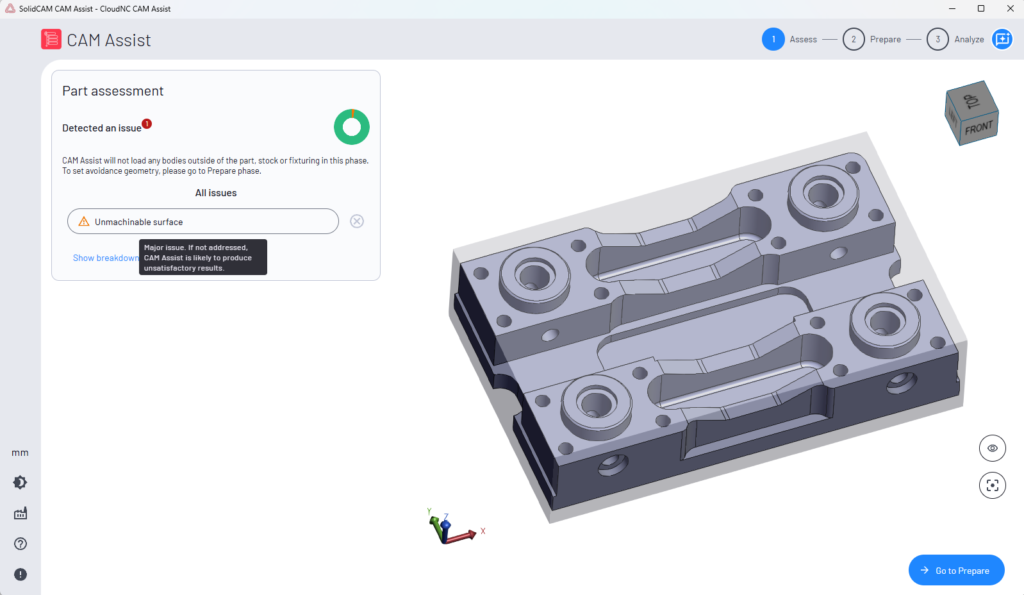The image size is (1024, 595).
Task: Go to step 2 Prepare
Action: 871,39
